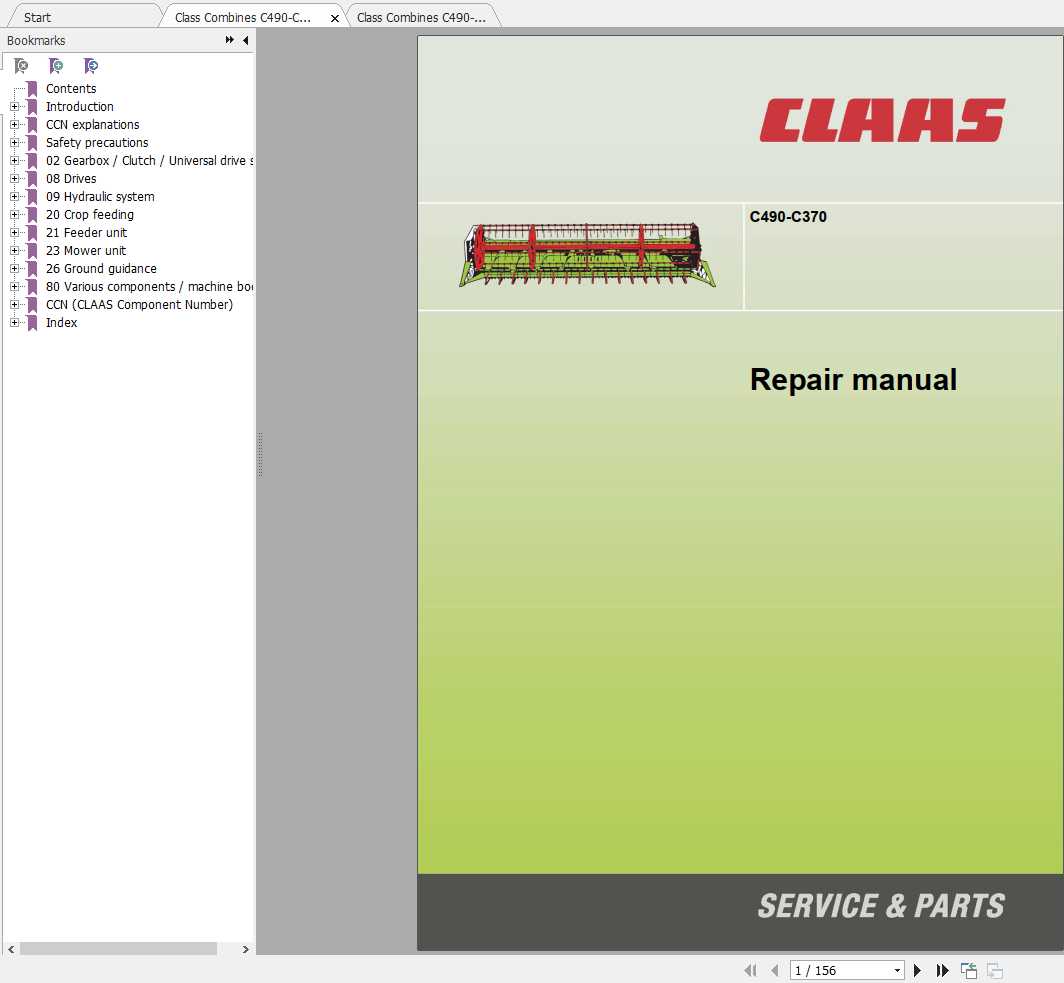
Task: Open 23 Mower unit bookmark
Action: tap(86, 250)
